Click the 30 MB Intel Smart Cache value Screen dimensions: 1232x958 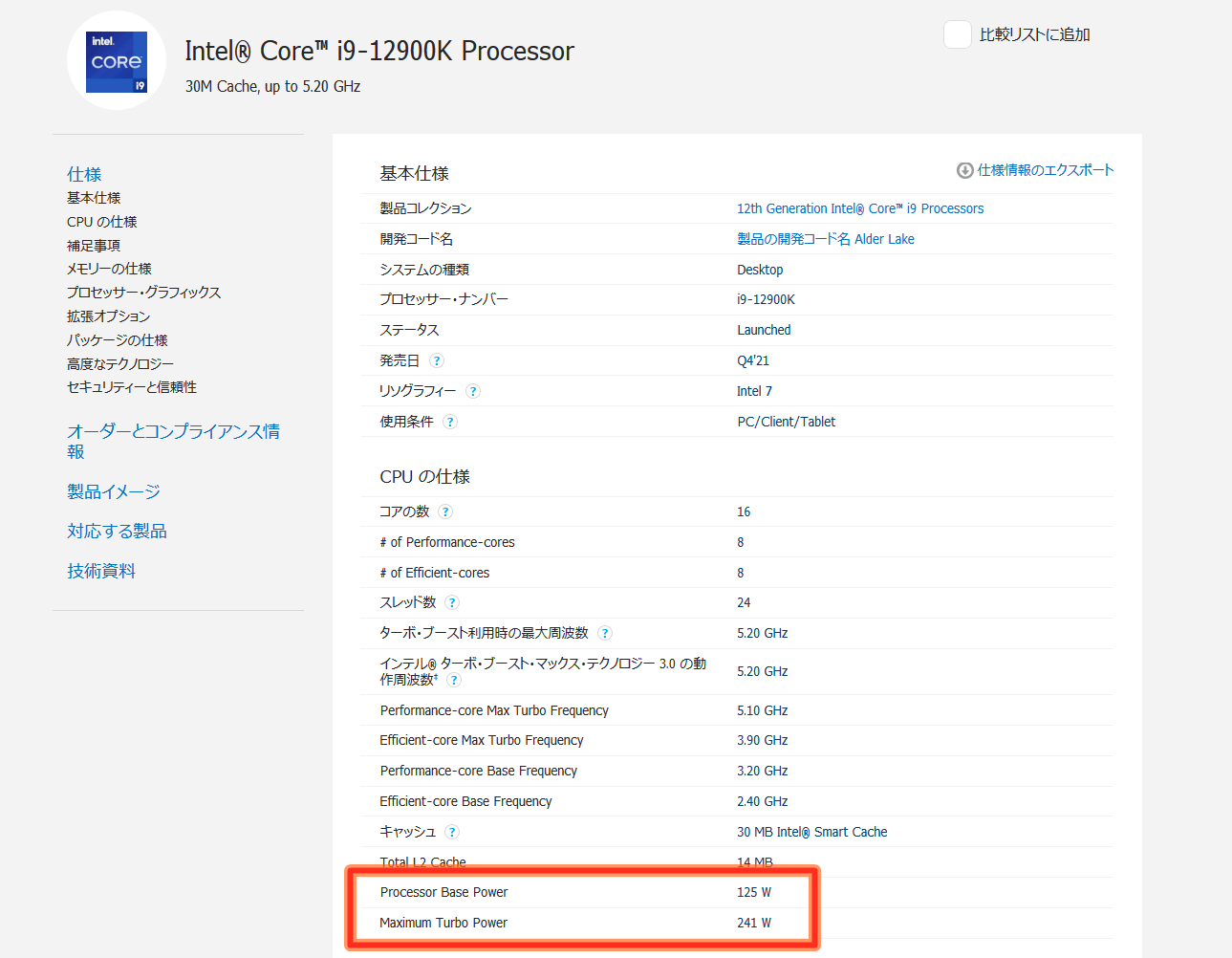click(811, 832)
